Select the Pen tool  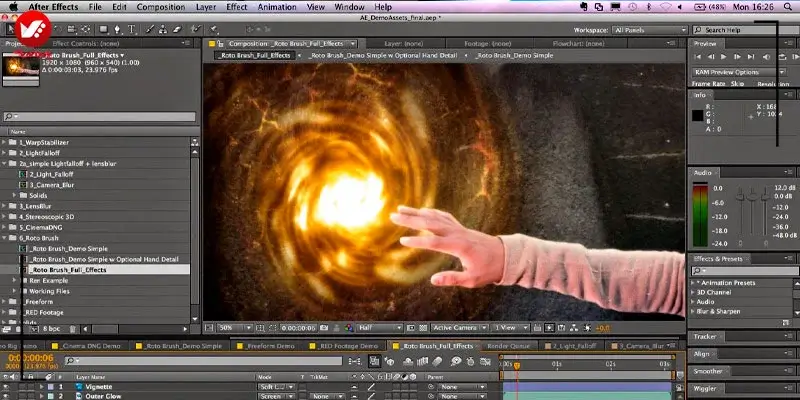(x=117, y=29)
